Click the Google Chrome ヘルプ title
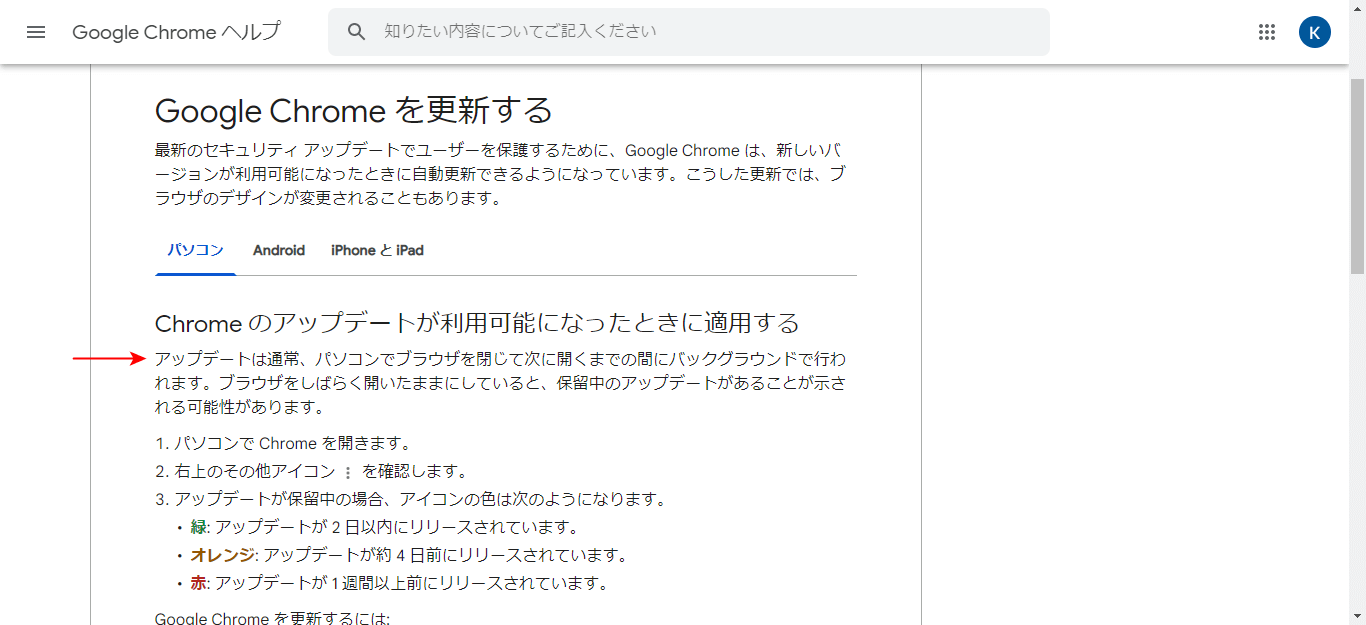 pyautogui.click(x=176, y=32)
